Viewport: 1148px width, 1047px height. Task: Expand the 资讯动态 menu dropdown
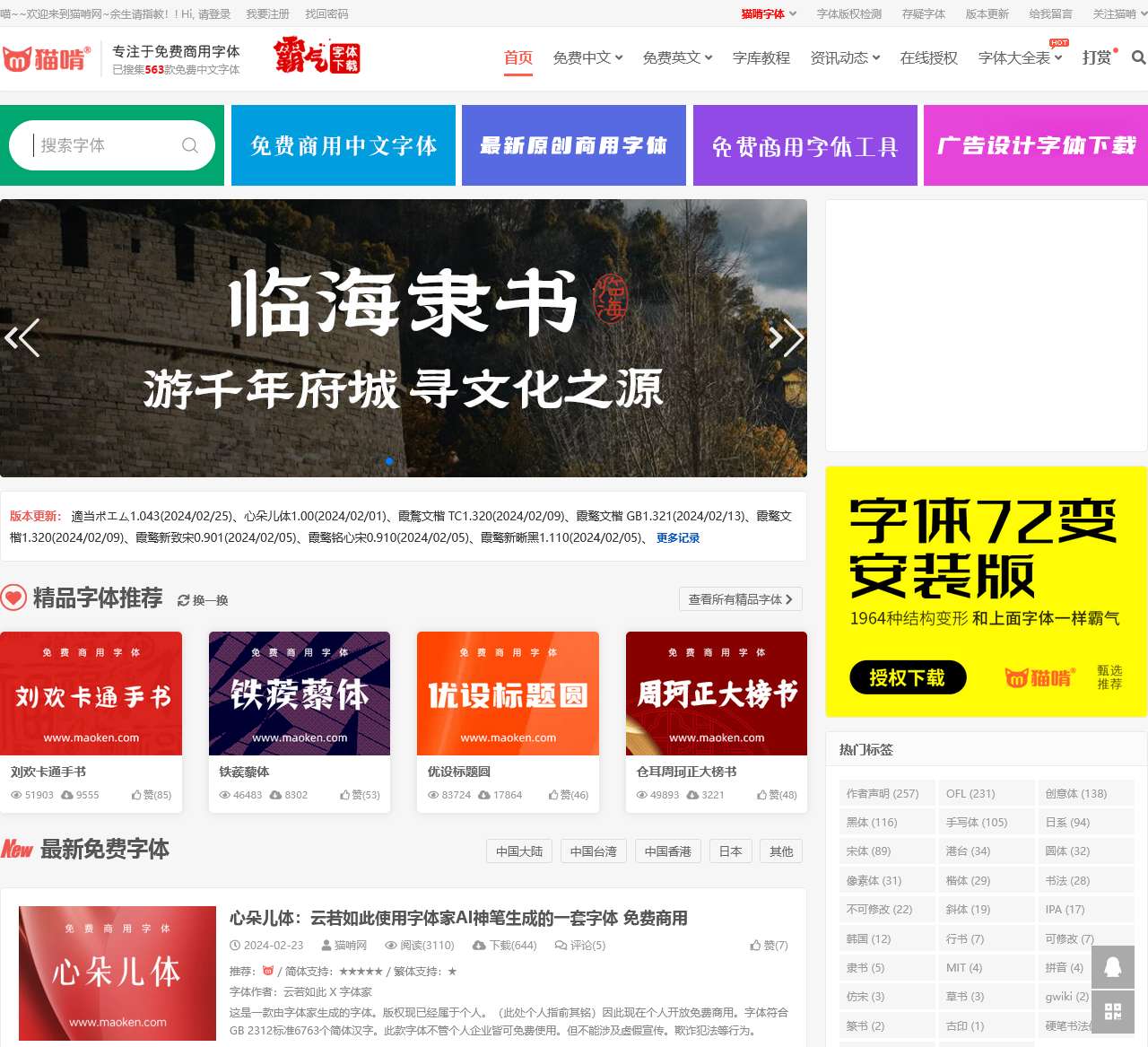click(x=876, y=57)
